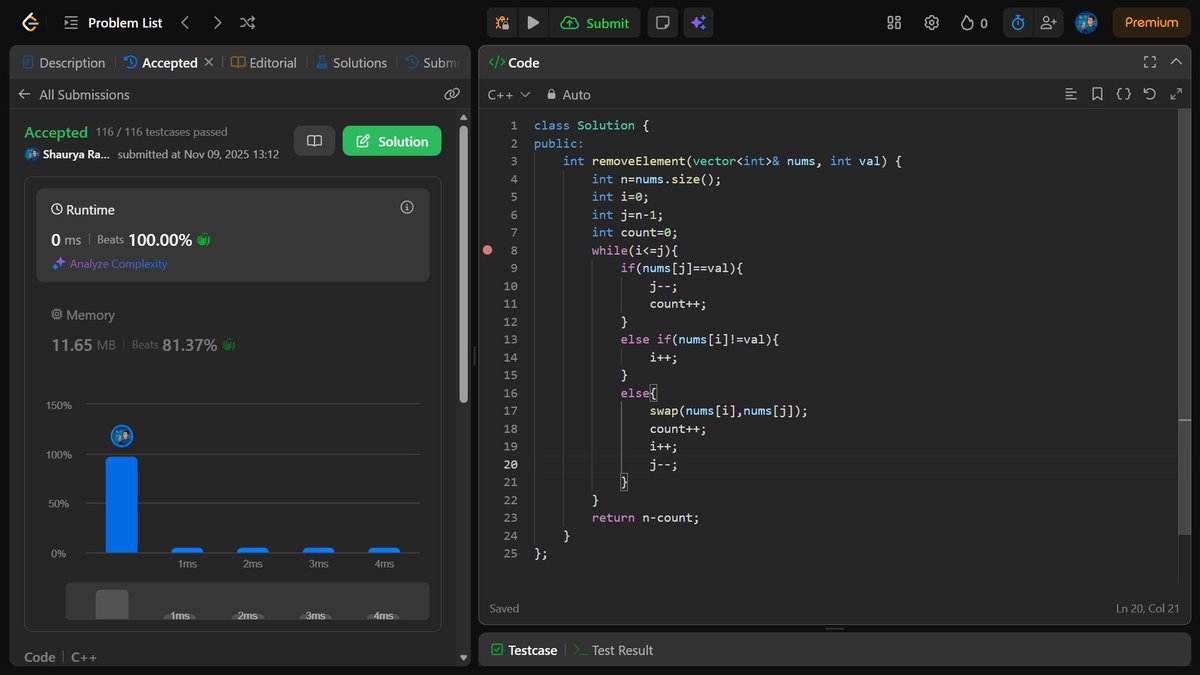
Task: Click the Ln 20, Col 21 status
Action: (x=1148, y=608)
